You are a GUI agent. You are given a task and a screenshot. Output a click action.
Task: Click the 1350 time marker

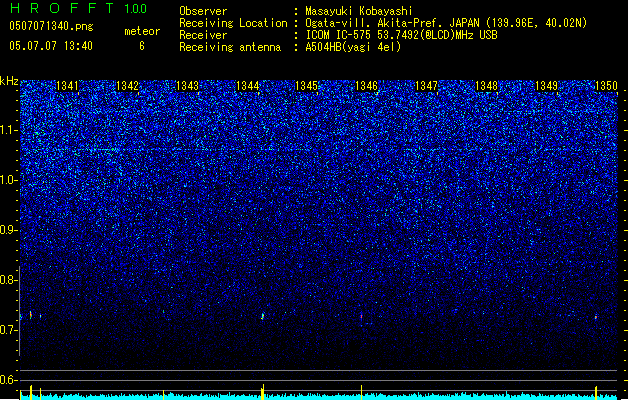tap(606, 86)
